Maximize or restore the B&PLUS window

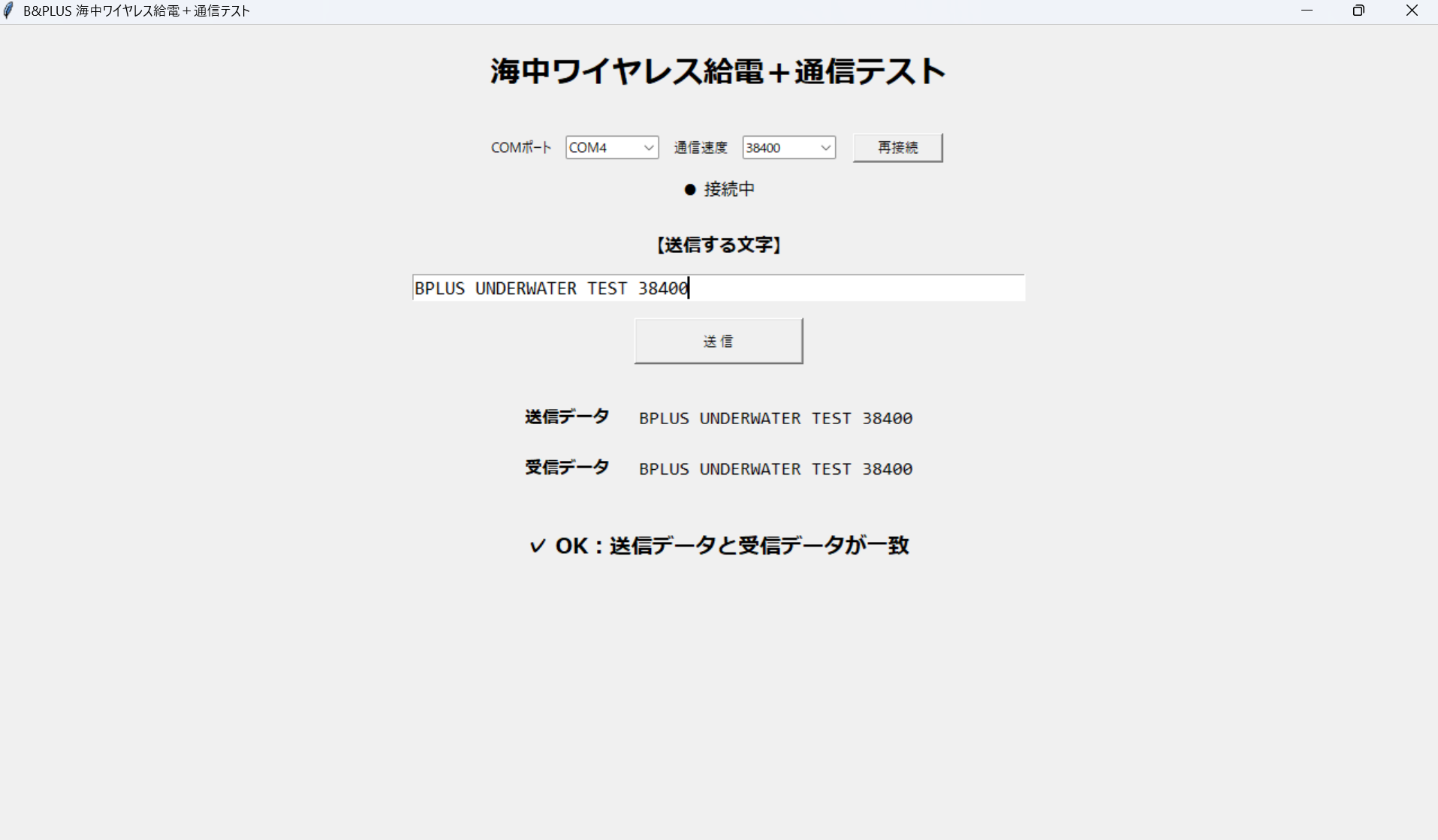coord(1358,11)
